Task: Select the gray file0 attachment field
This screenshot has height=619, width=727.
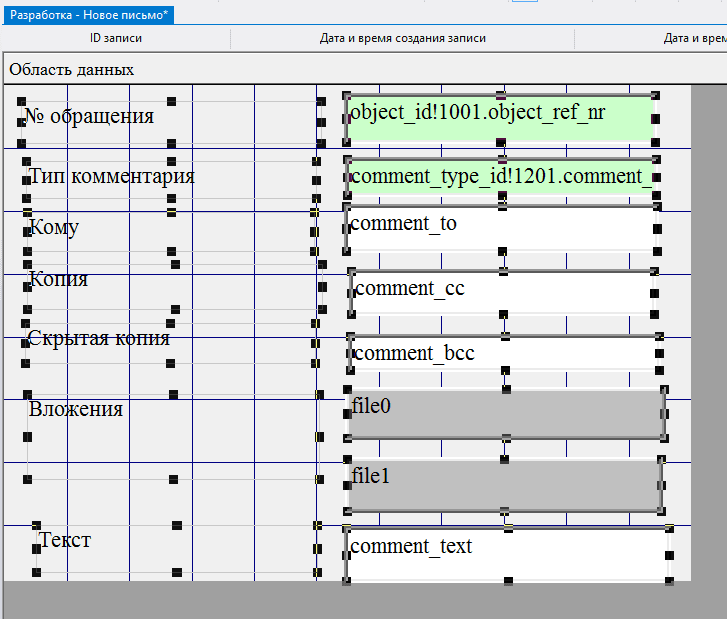Action: [x=505, y=414]
